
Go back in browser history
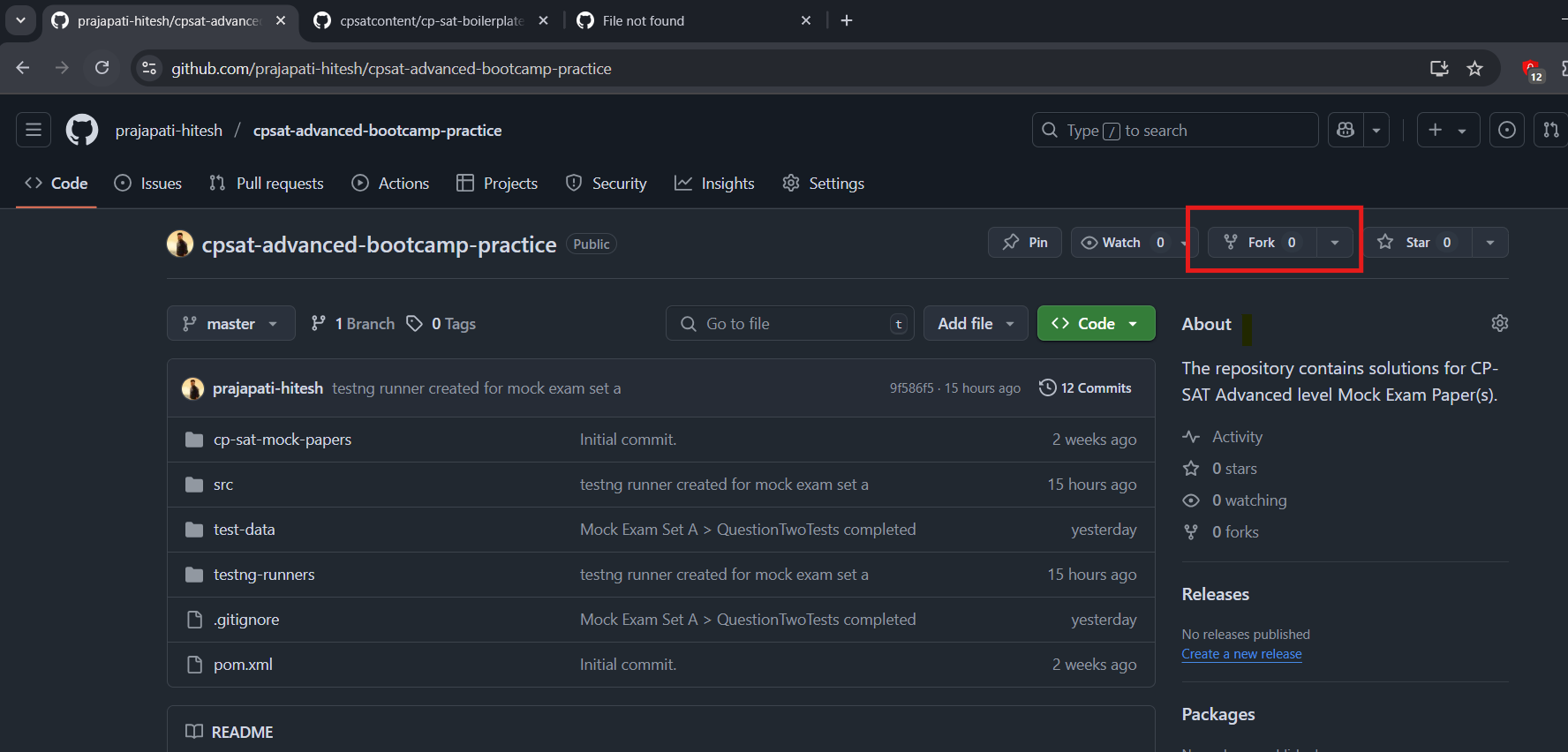pos(23,68)
